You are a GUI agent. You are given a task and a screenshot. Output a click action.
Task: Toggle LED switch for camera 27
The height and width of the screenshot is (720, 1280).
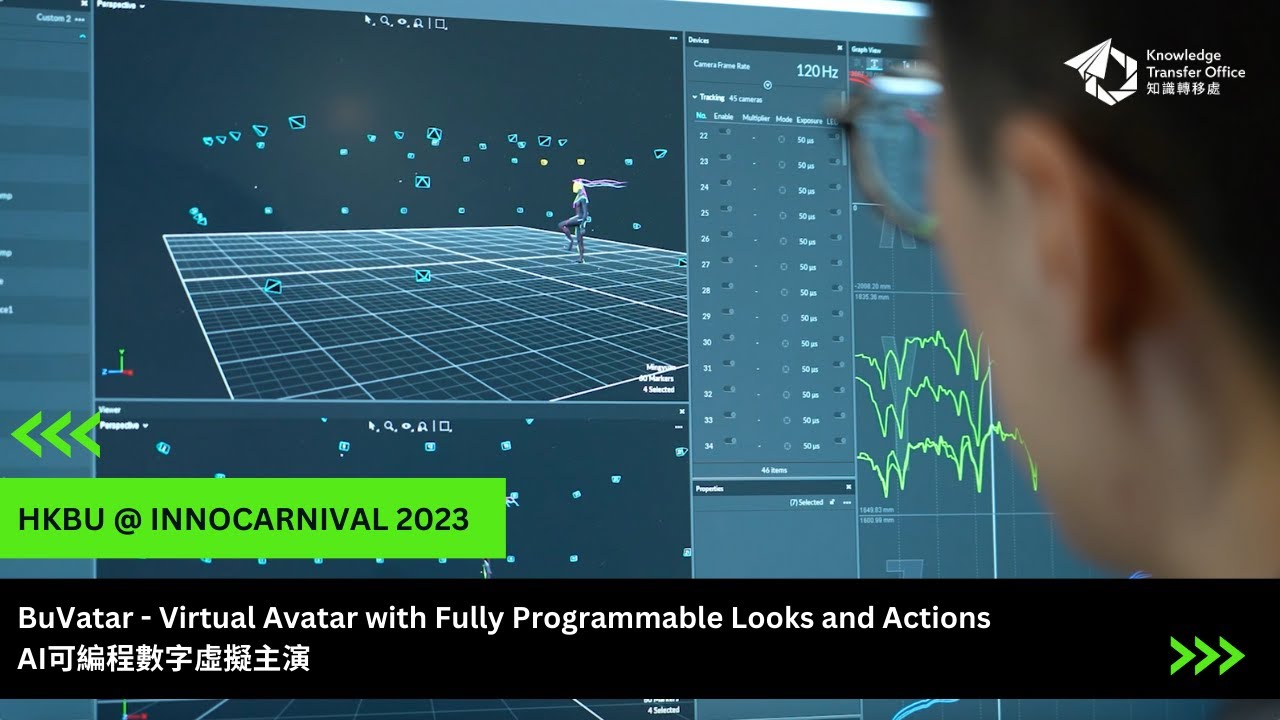click(836, 264)
